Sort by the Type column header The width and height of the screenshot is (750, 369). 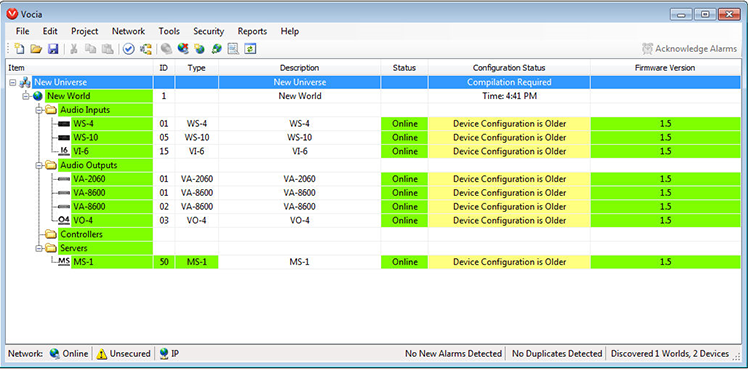coord(197,68)
